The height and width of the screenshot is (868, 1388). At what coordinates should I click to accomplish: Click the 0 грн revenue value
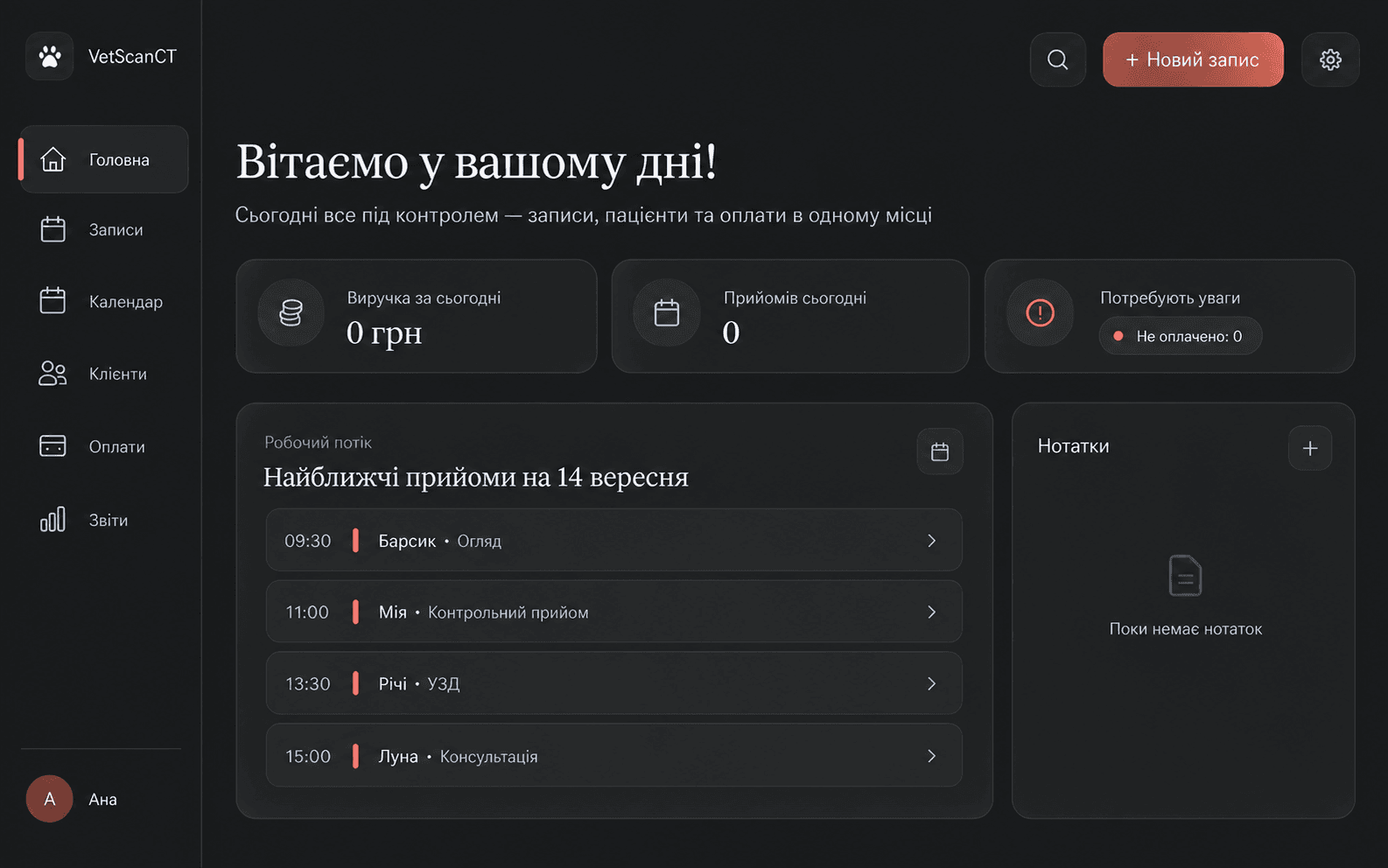pyautogui.click(x=384, y=332)
